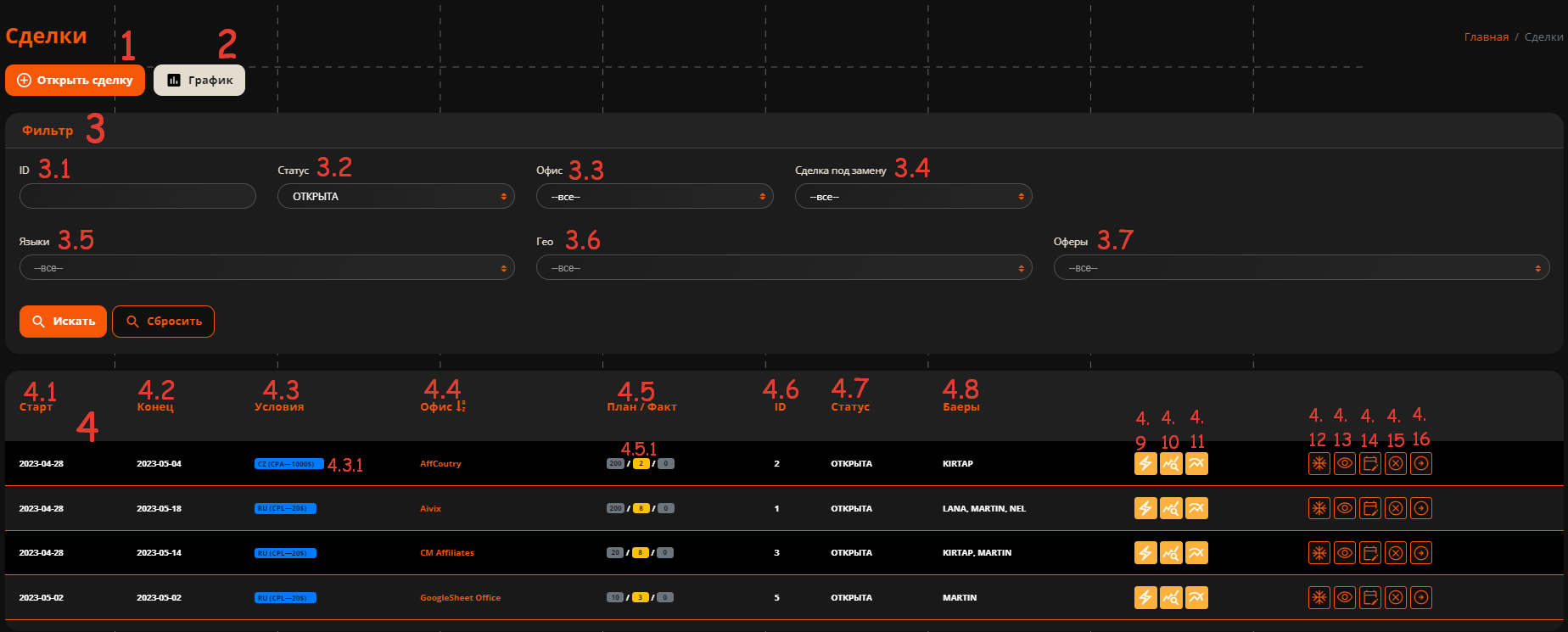The image size is (1568, 632).
Task: Click circled arrow icon in CM Affiliates row
Action: 1421,553
